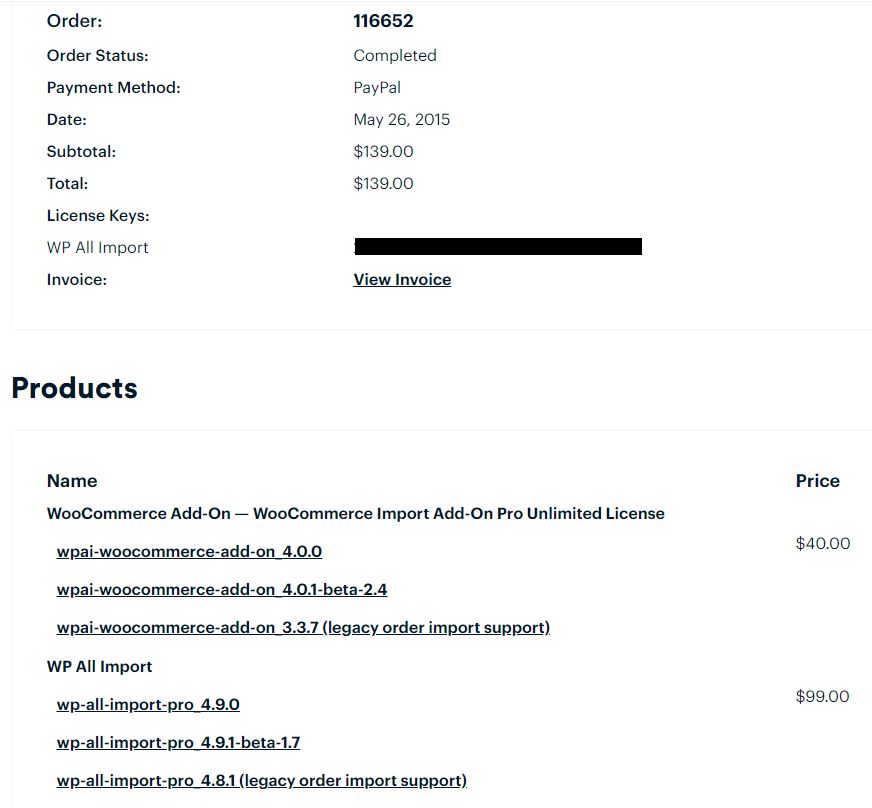872x808 pixels.
Task: Click the Subtotal amount $139.00
Action: [x=383, y=152]
